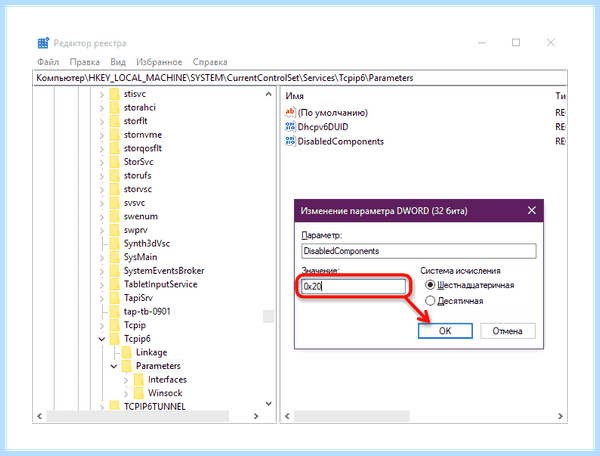Select the Шестнадцатеричная radio button
Viewport: 600px width, 456px height.
tap(430, 285)
